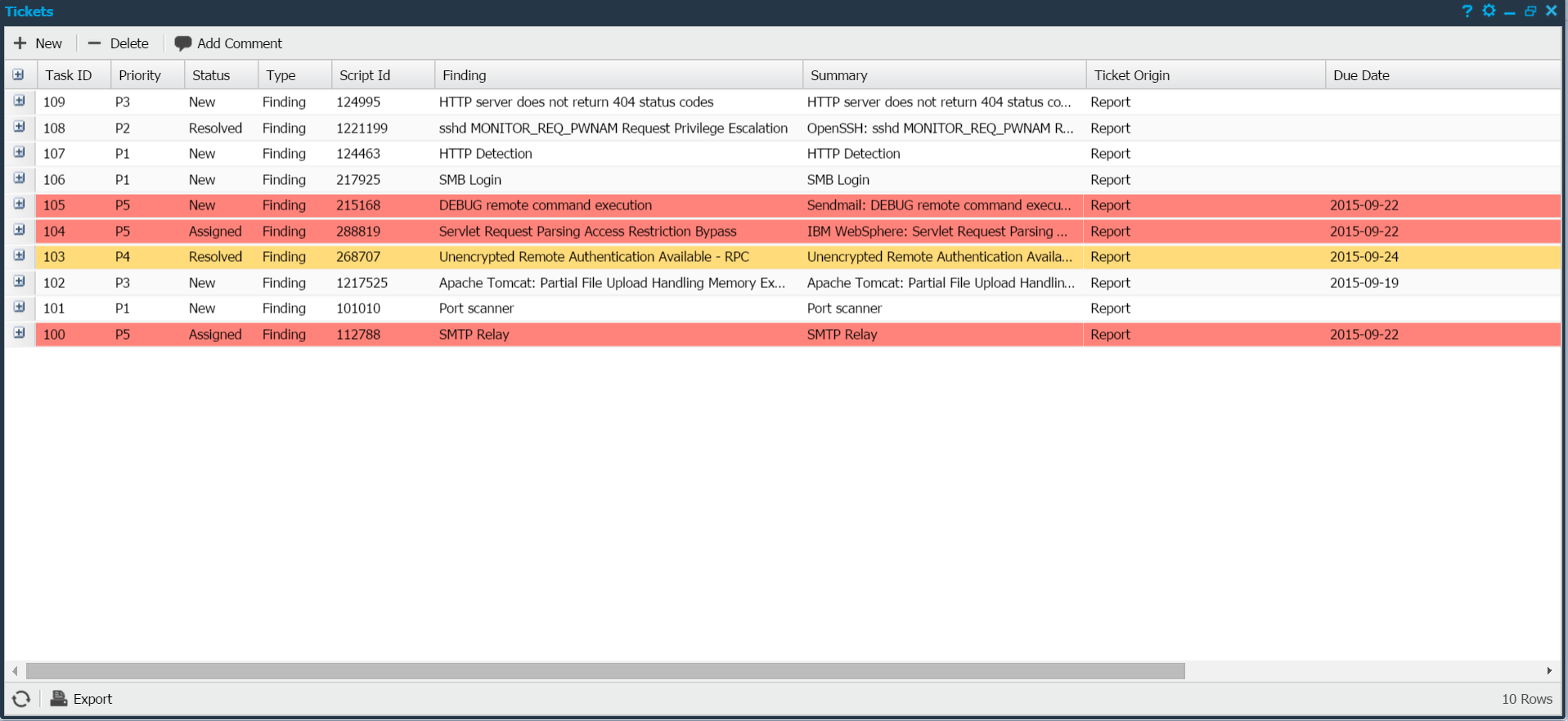Select the HTTP Detection ticket row
The width and height of the screenshot is (1568, 721).
coord(485,154)
